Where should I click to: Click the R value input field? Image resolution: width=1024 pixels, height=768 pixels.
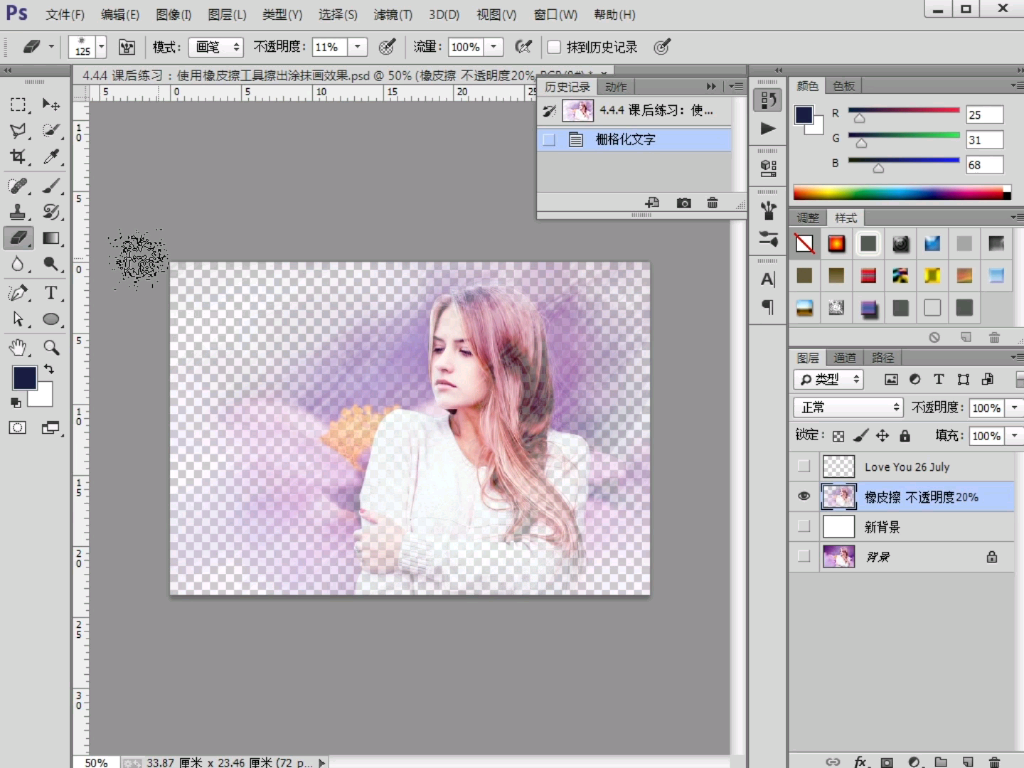[986, 115]
